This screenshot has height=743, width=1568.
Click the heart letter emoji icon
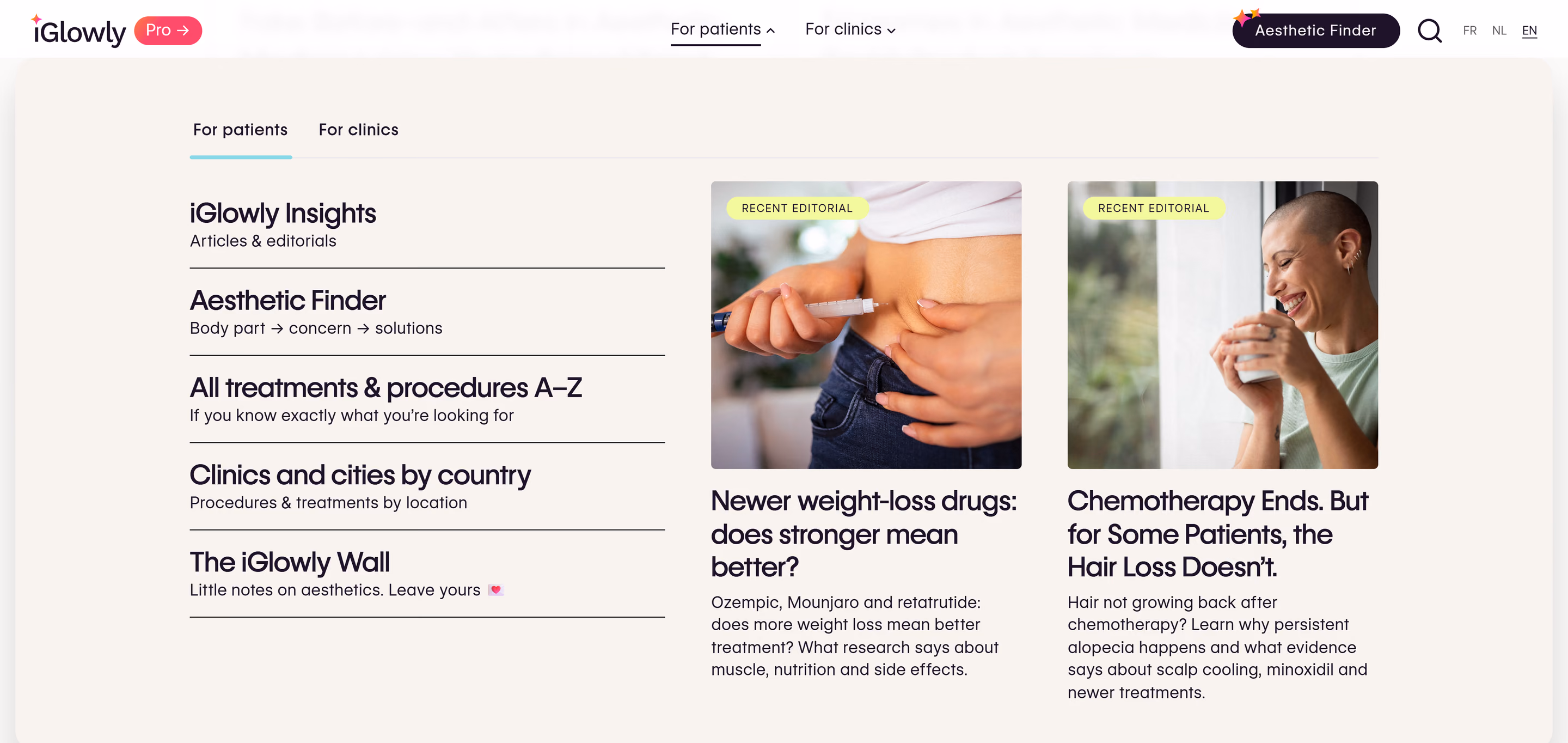pyautogui.click(x=496, y=589)
